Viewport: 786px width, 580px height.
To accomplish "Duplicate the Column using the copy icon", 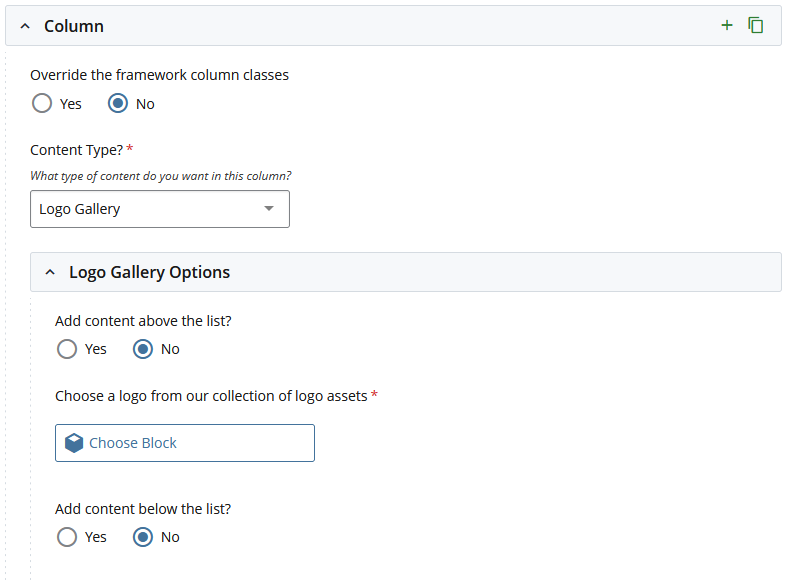I will pos(756,25).
